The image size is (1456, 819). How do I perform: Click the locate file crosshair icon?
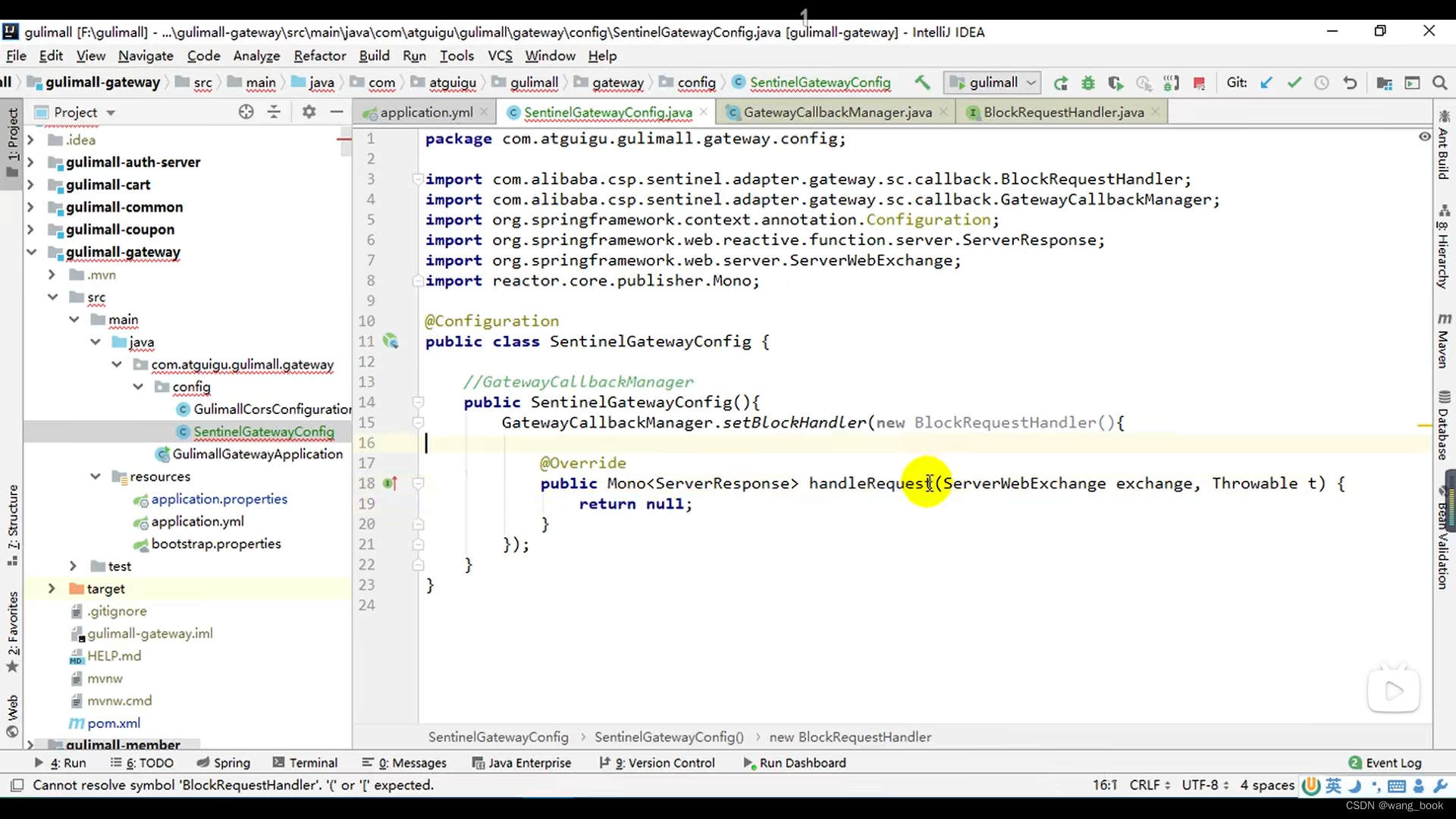pyautogui.click(x=246, y=112)
